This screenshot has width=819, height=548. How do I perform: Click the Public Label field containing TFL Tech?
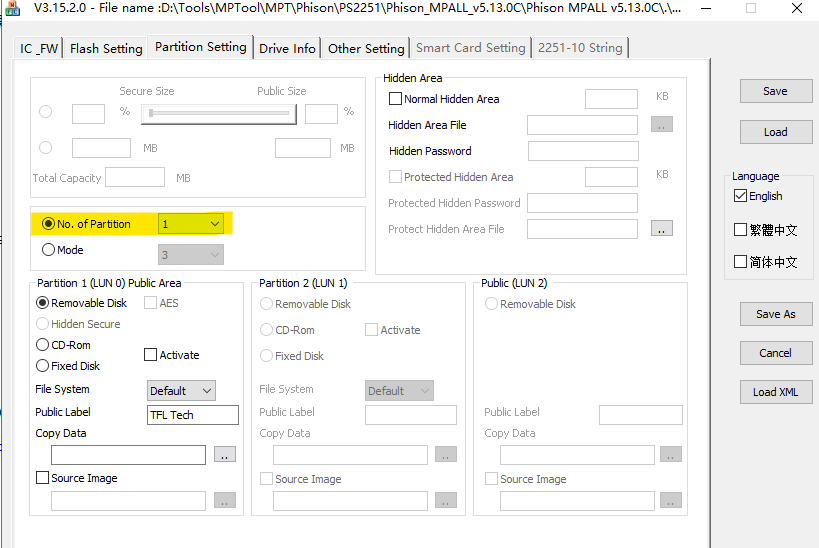[x=192, y=415]
